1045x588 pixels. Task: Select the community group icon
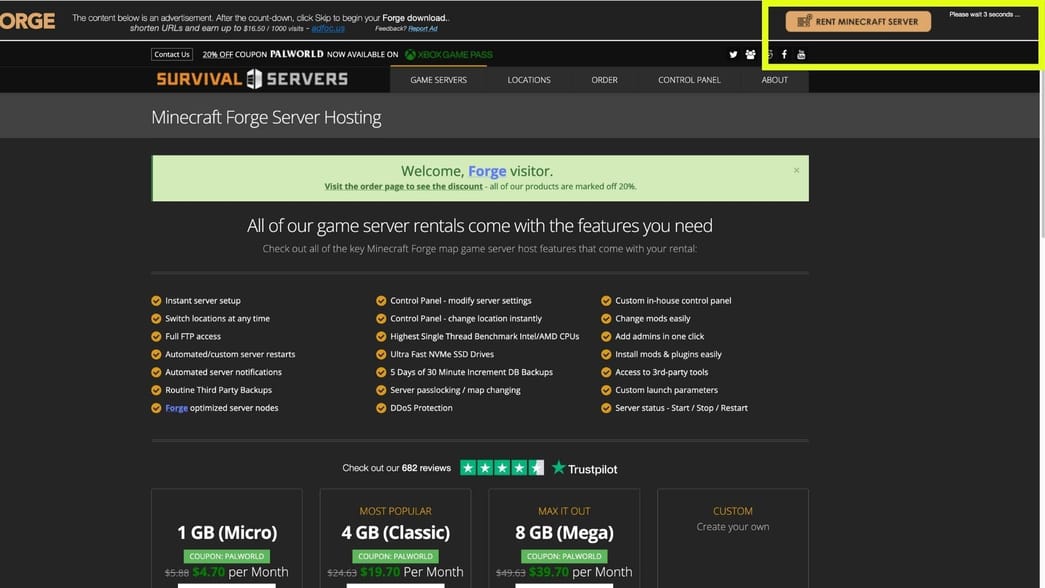tap(750, 54)
